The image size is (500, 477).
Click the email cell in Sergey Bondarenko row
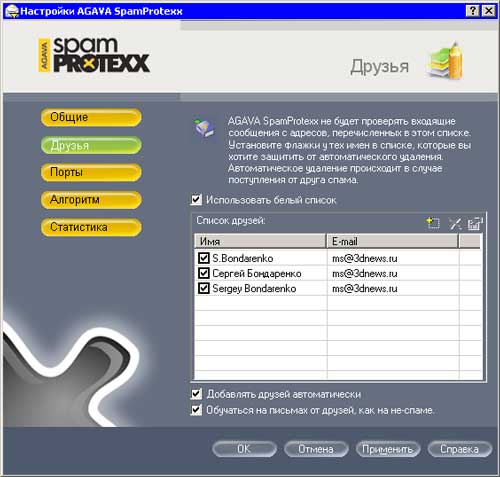365,288
